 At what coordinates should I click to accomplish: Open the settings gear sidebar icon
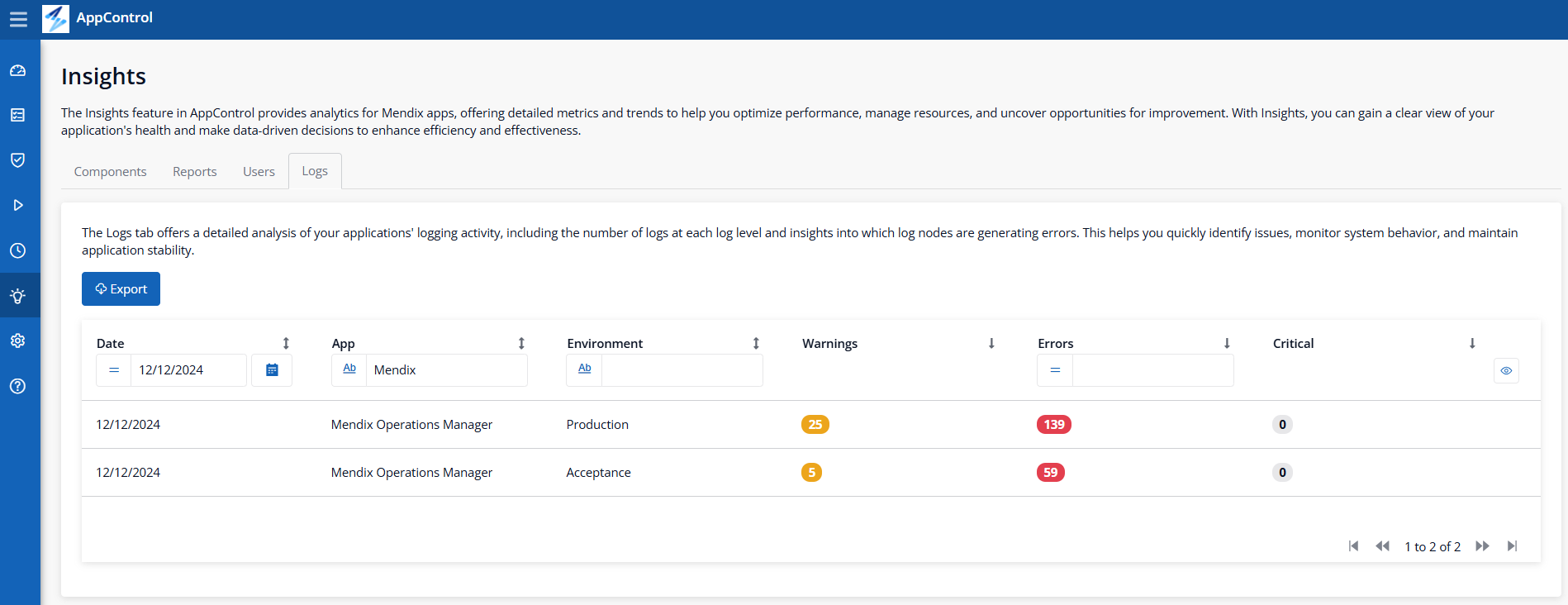click(18, 341)
